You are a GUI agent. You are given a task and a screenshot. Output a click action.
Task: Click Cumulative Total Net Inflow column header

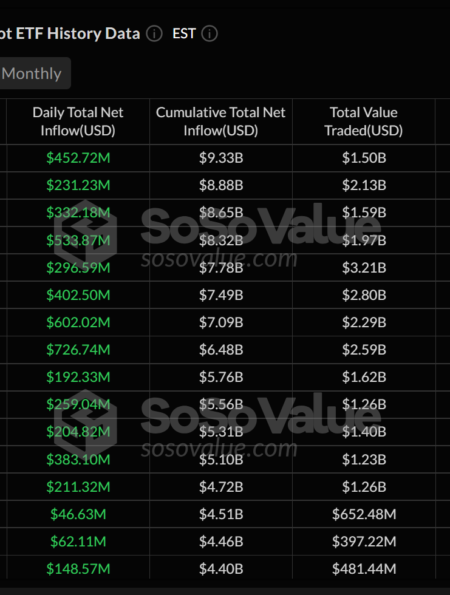click(x=221, y=121)
